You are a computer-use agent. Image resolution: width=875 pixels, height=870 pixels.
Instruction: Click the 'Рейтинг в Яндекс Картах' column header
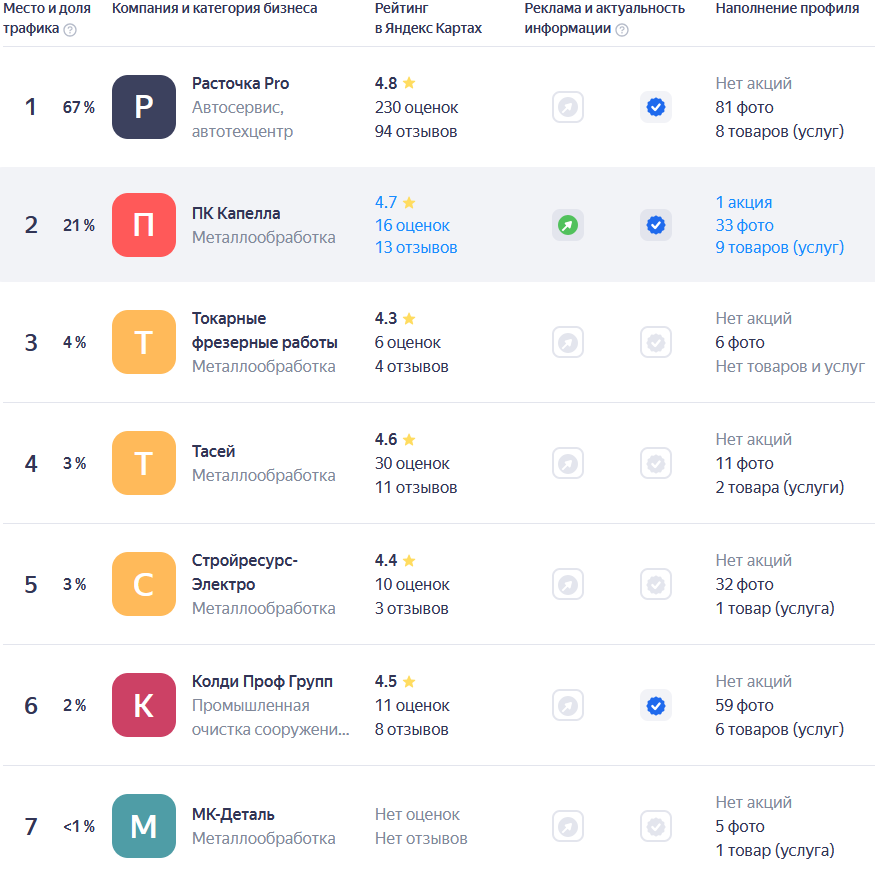[x=428, y=19]
